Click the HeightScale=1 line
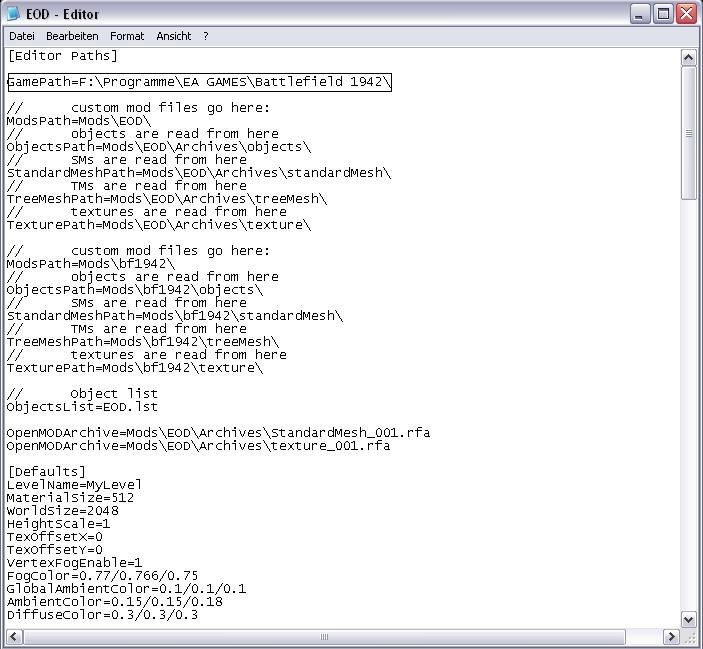Viewport: 703px width, 649px height. click(58, 524)
